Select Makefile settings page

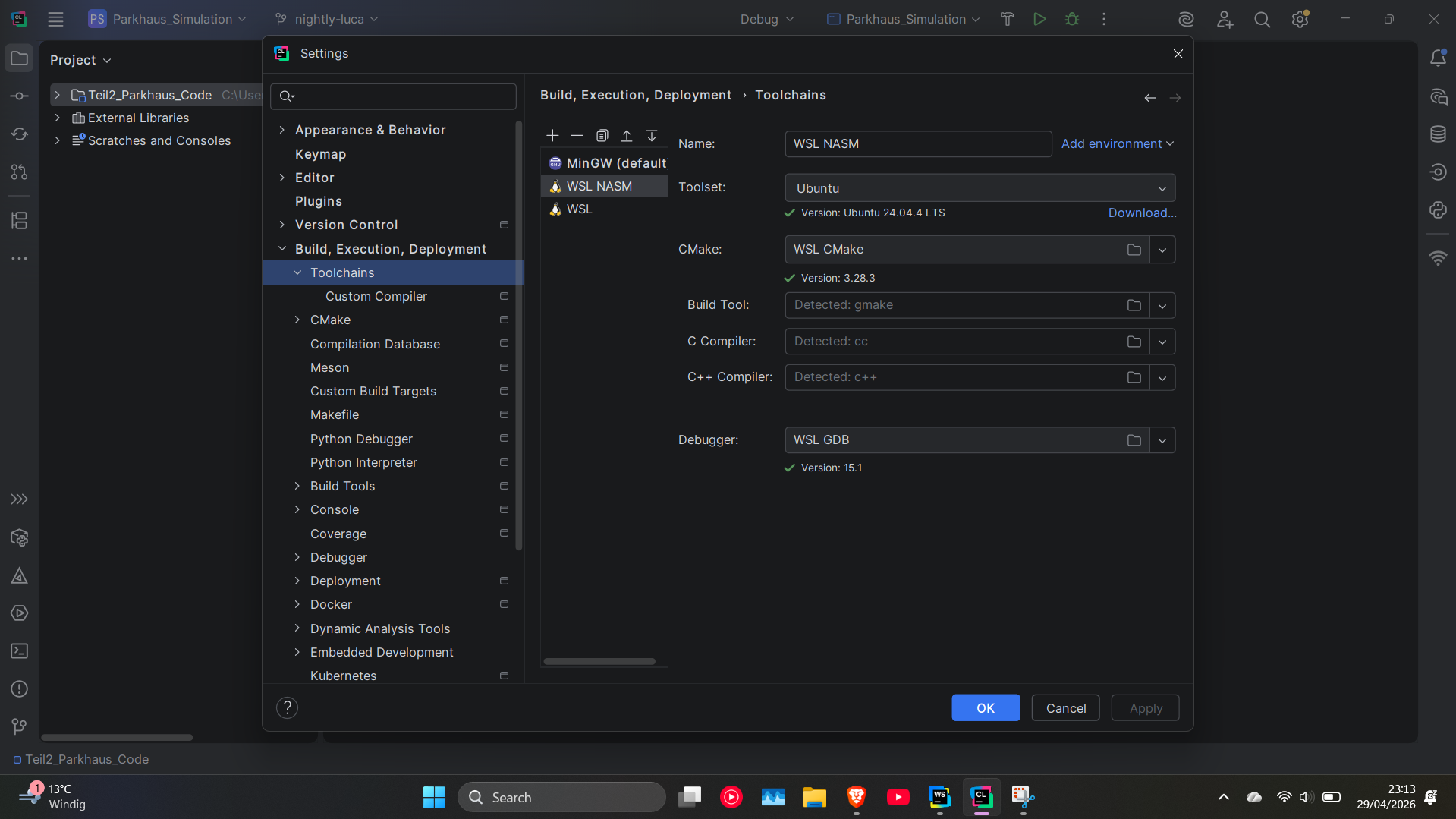pyautogui.click(x=334, y=414)
